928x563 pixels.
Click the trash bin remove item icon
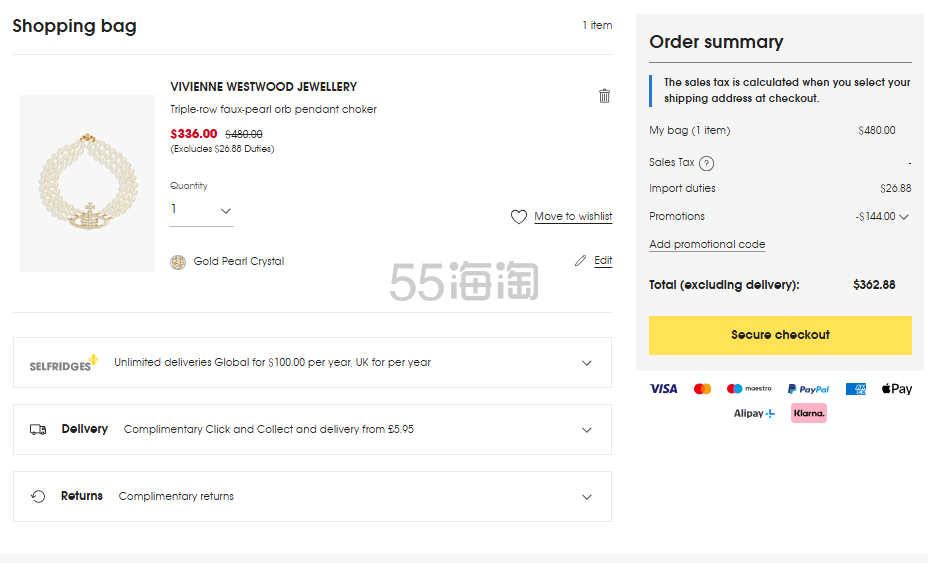click(x=604, y=96)
